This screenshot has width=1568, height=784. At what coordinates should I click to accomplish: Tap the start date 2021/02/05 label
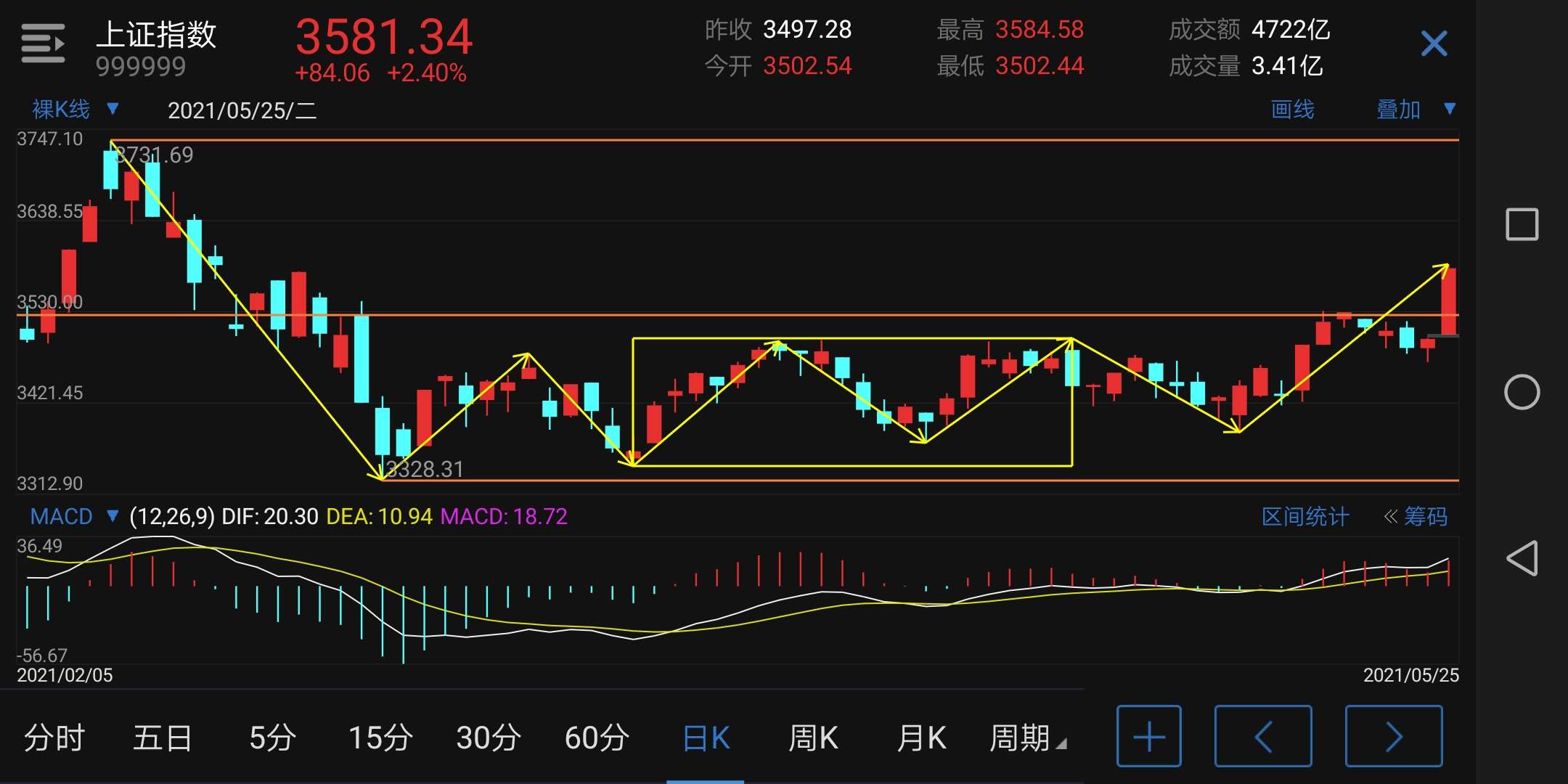point(65,675)
